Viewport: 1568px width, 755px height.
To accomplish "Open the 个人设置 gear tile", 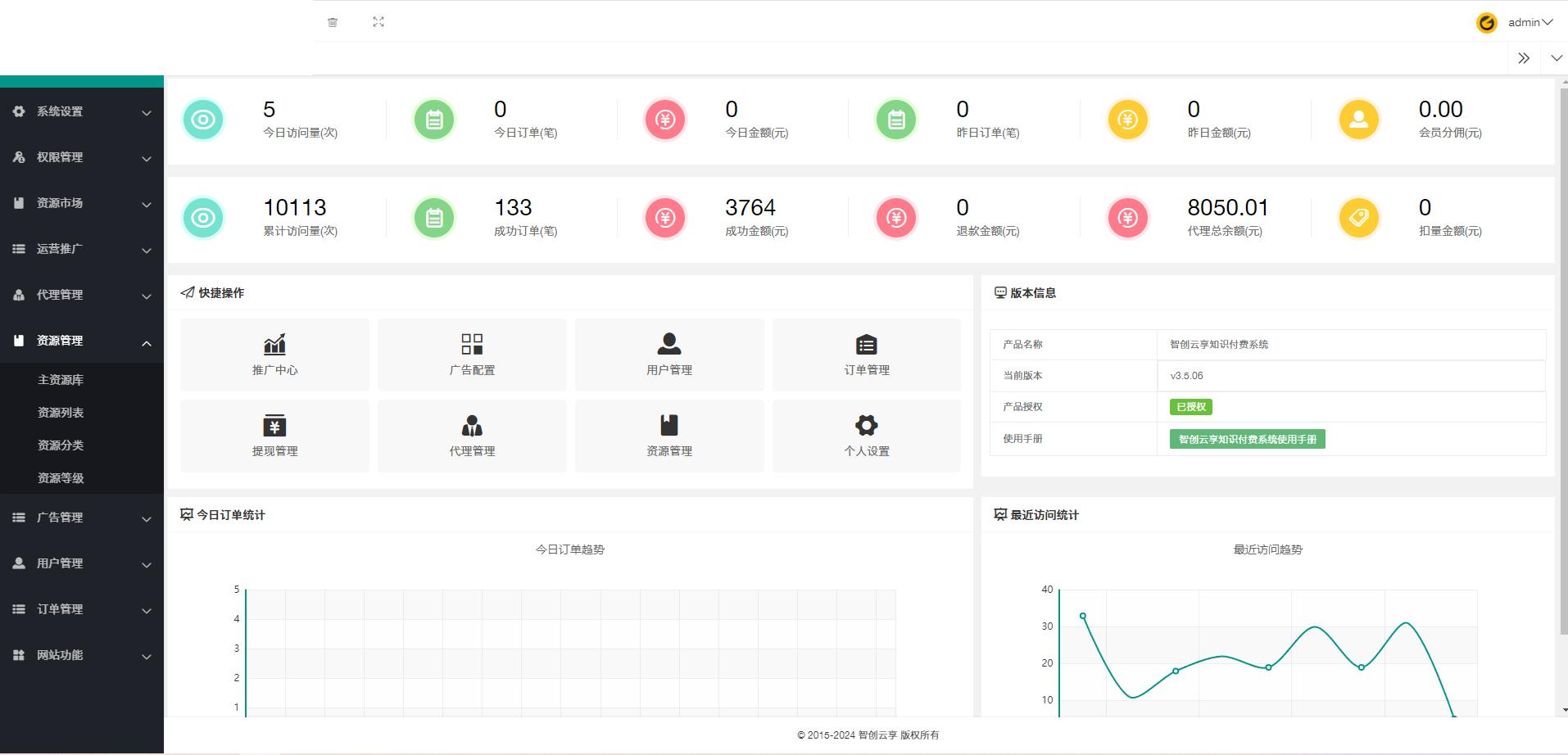I will [867, 436].
